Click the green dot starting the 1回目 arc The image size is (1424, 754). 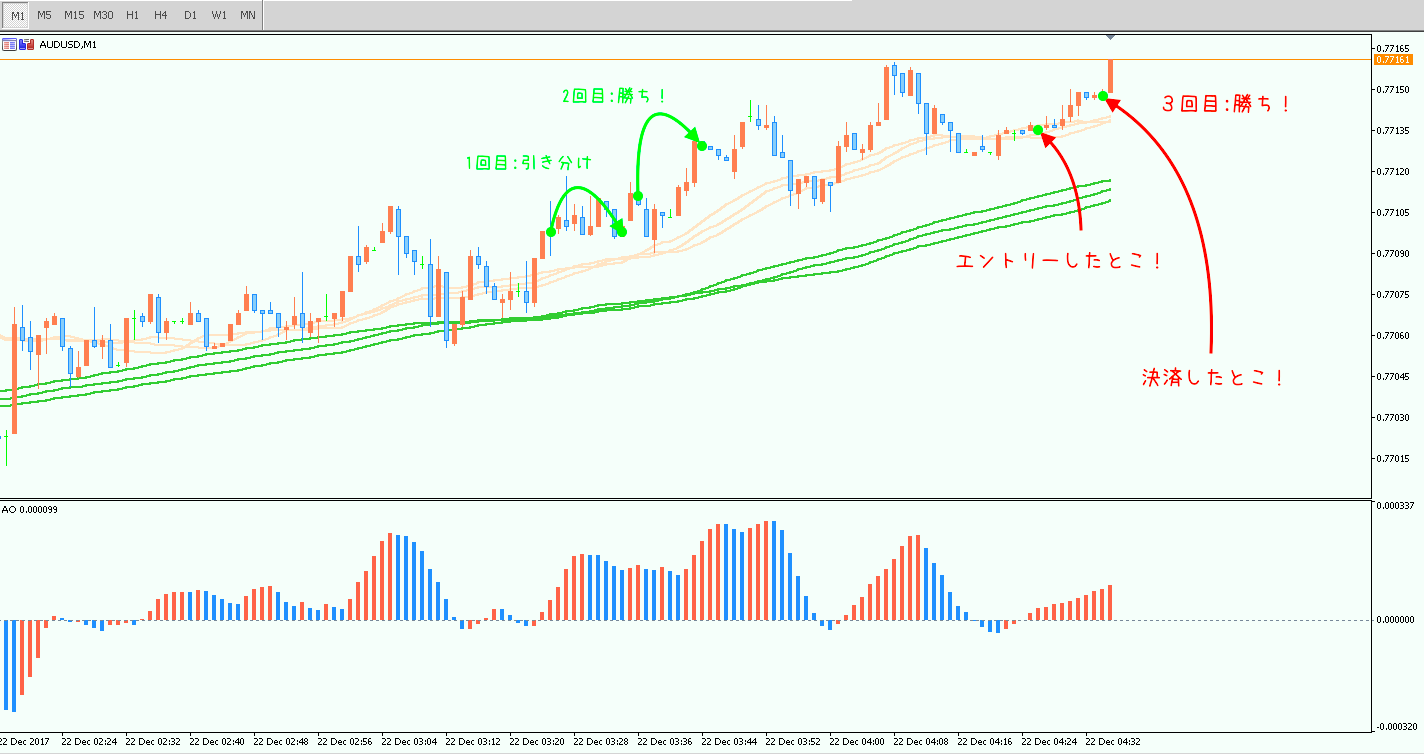click(551, 232)
